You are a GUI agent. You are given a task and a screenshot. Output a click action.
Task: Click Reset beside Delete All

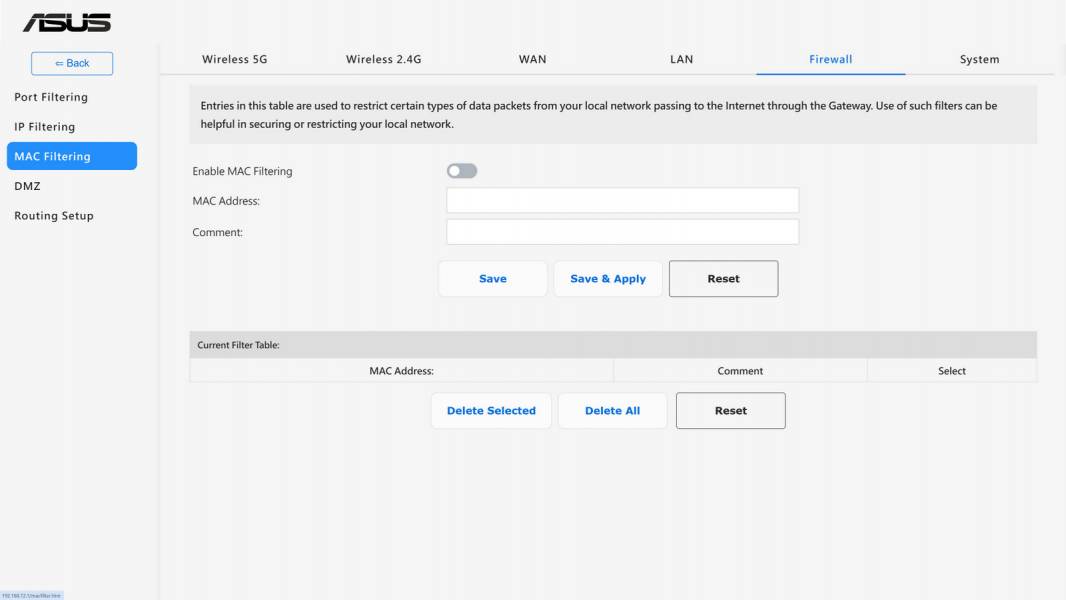click(731, 410)
